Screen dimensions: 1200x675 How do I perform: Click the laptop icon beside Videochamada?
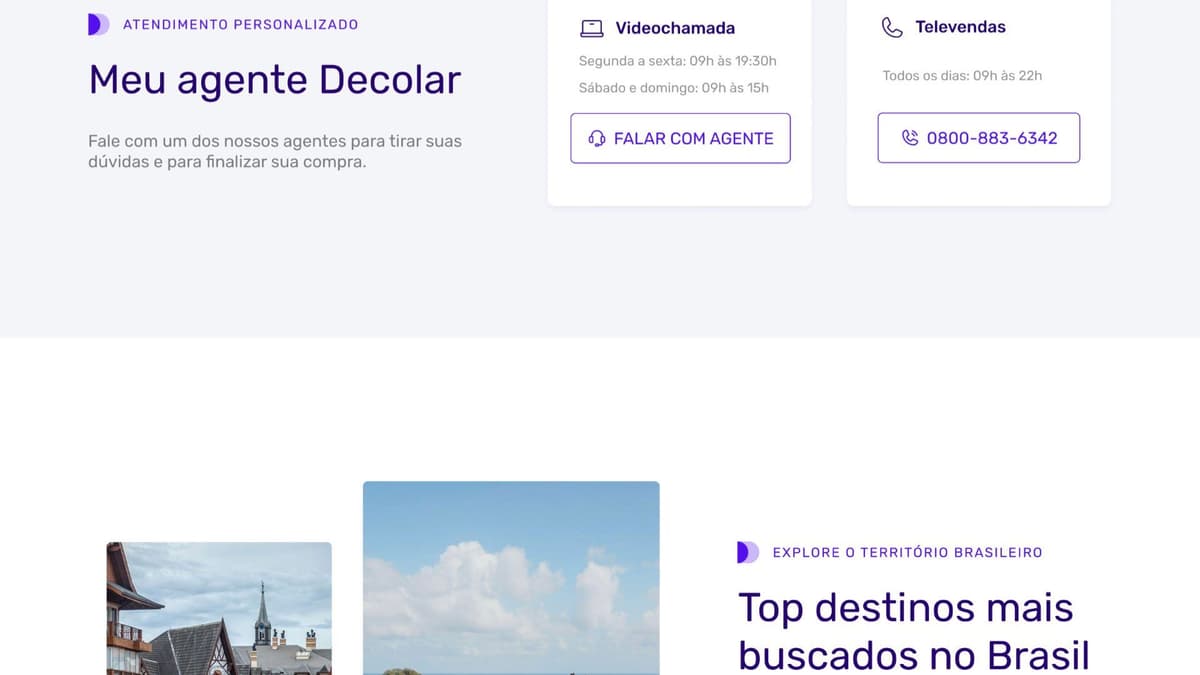[x=594, y=28]
